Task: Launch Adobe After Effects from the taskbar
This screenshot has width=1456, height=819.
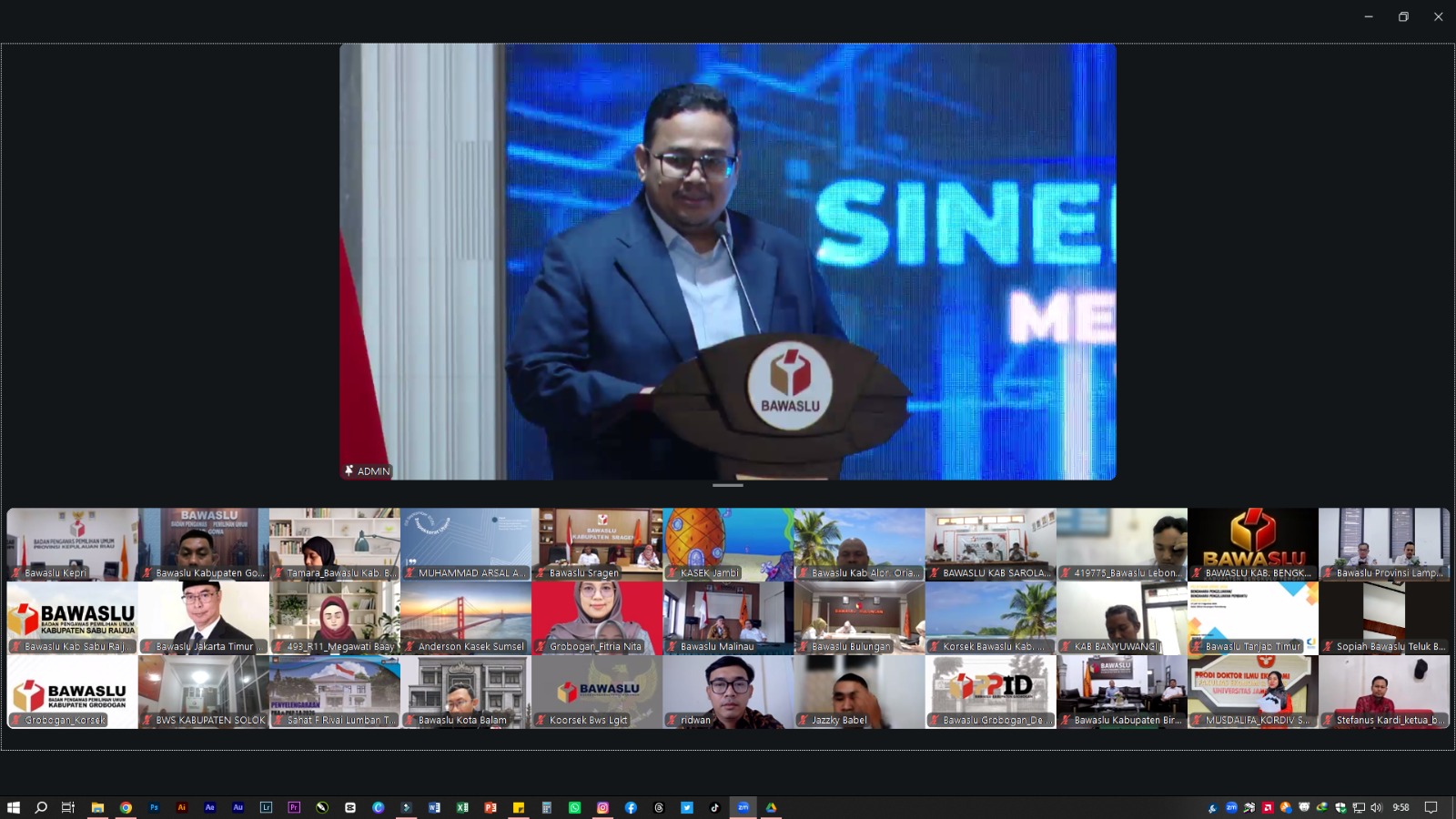Action: click(210, 807)
